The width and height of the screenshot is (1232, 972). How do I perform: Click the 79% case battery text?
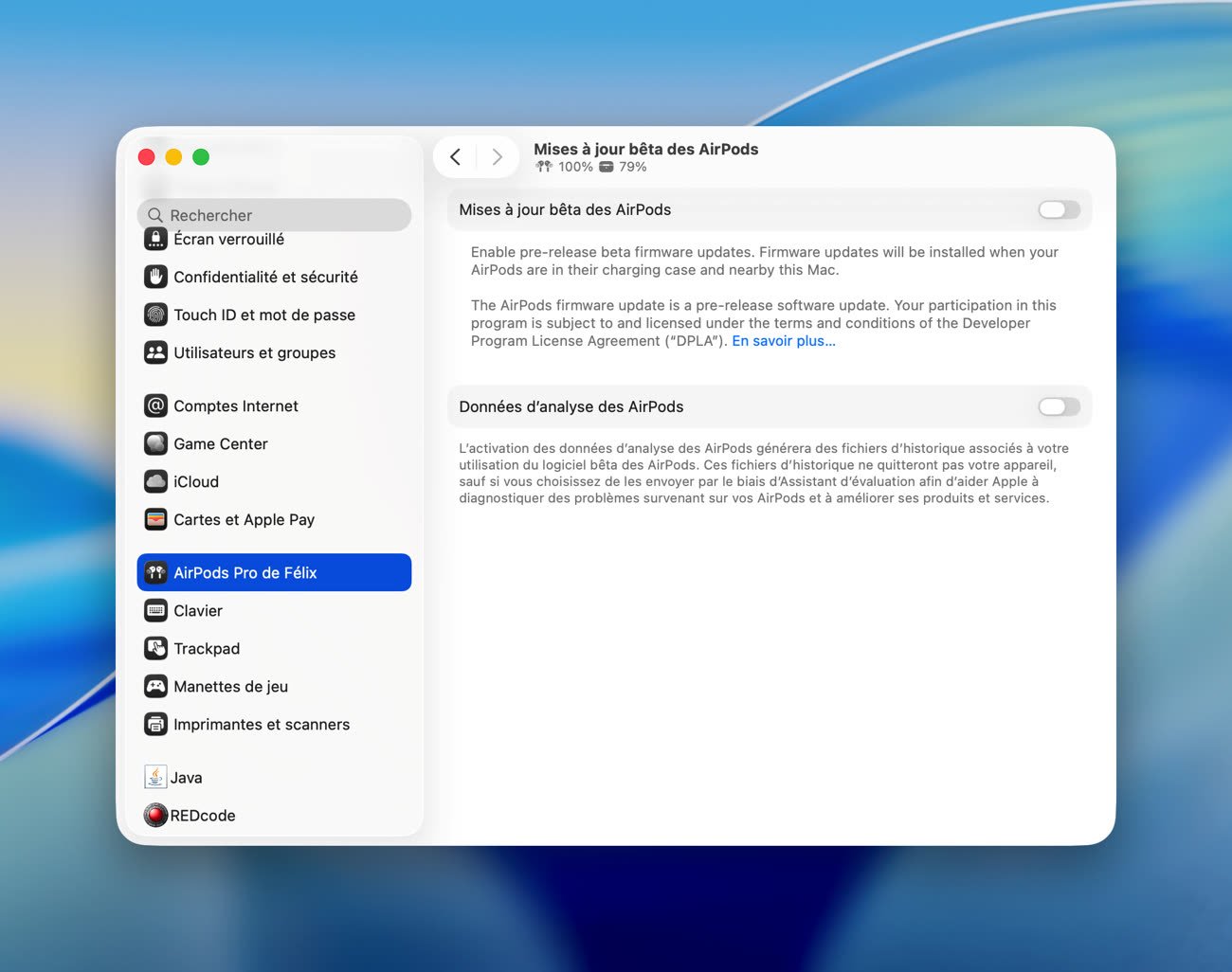pyautogui.click(x=633, y=167)
